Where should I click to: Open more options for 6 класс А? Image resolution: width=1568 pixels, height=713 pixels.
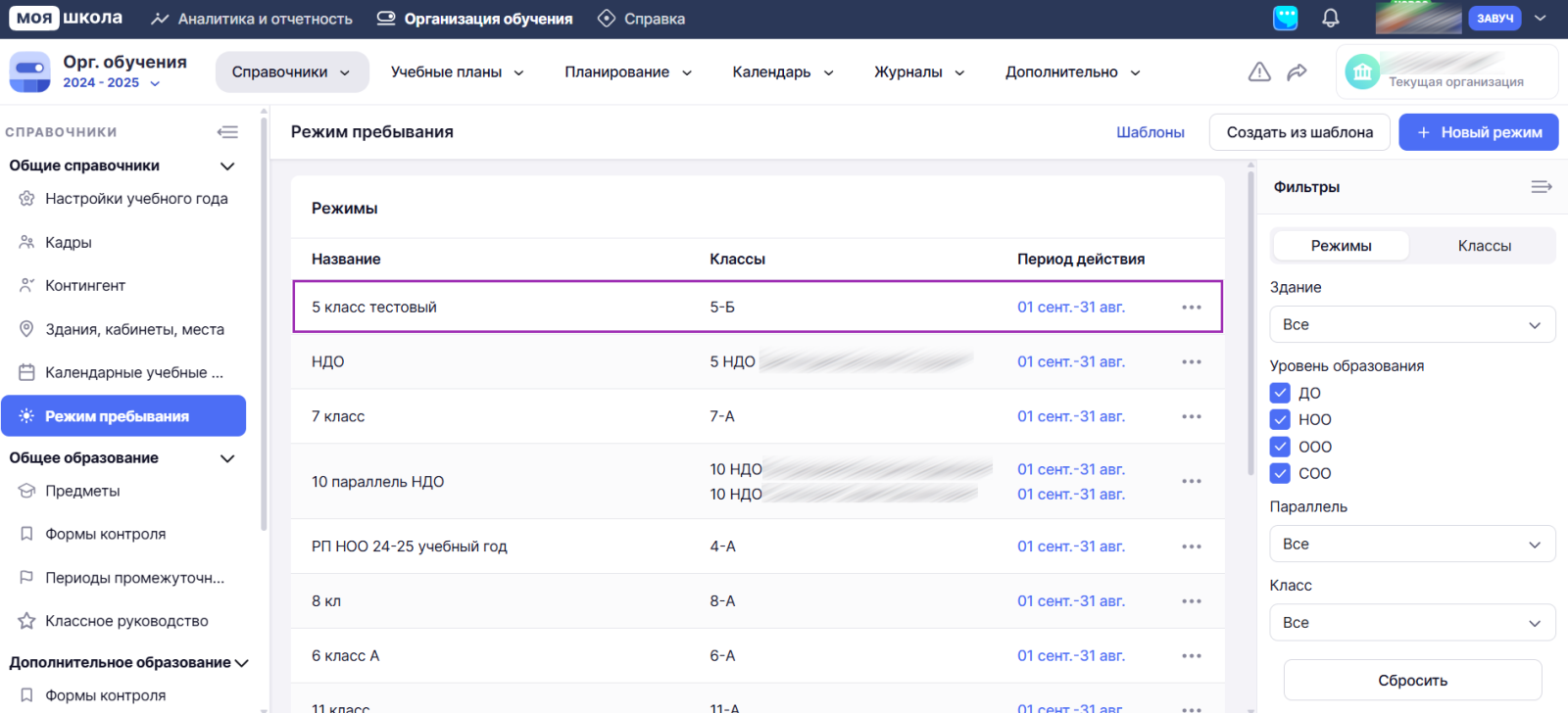[1192, 656]
